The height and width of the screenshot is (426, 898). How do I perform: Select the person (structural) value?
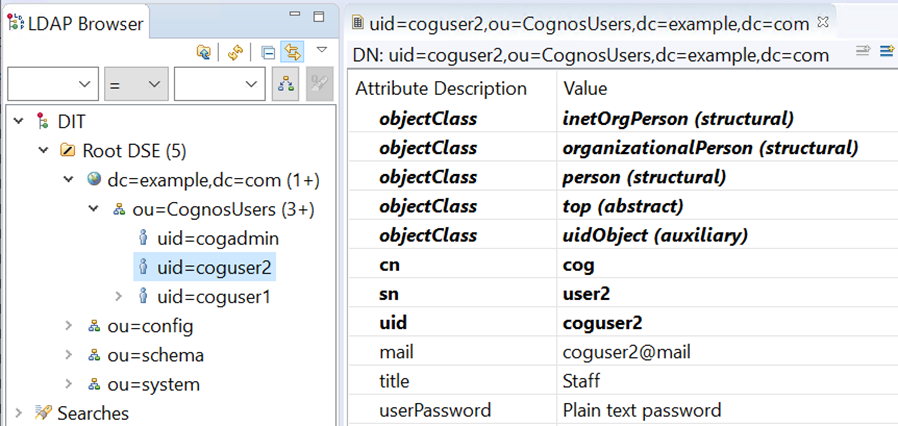[x=644, y=177]
